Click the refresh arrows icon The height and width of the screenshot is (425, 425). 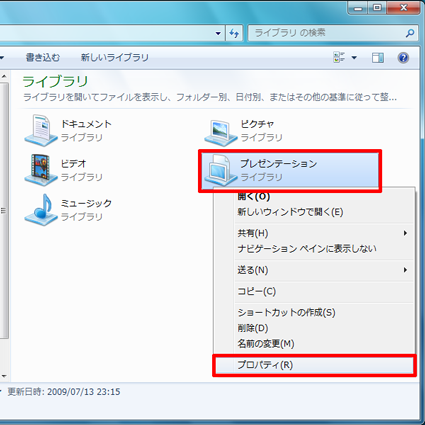234,33
